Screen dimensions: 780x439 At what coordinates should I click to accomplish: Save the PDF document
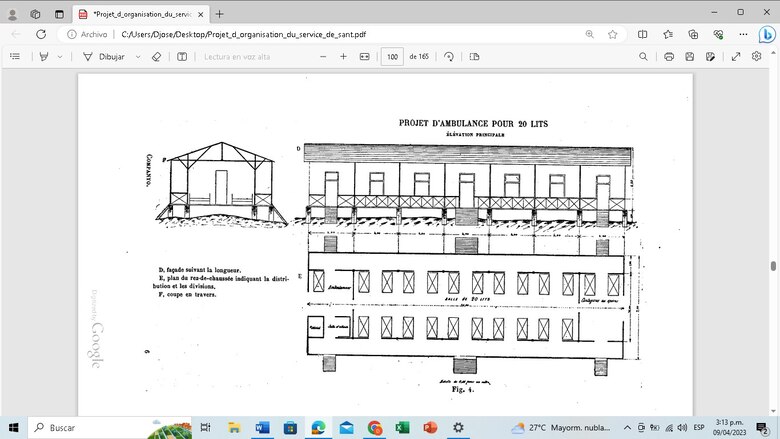coord(690,57)
